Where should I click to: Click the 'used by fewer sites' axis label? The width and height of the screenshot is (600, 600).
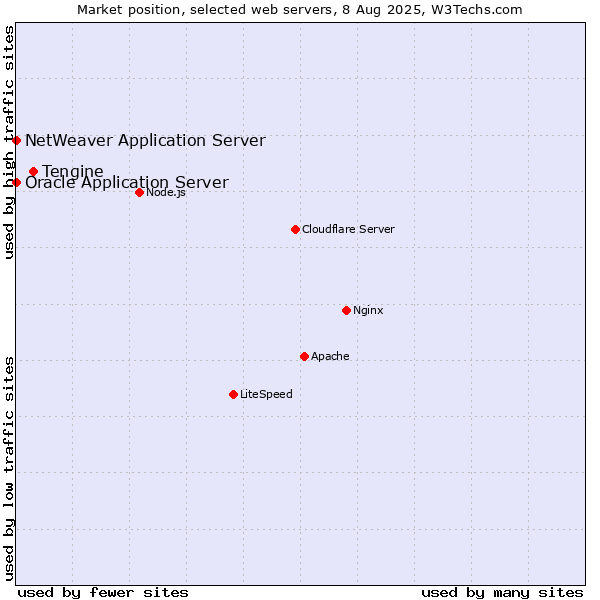[103, 593]
